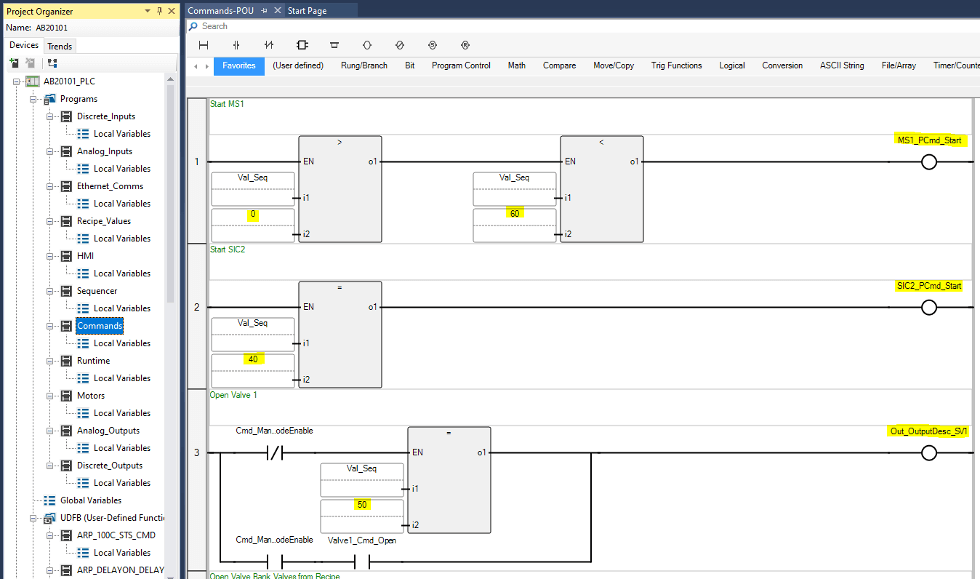Viewport: 980px width, 580px height.
Task: Close the Commands-POU tab
Action: pyautogui.click(x=278, y=11)
